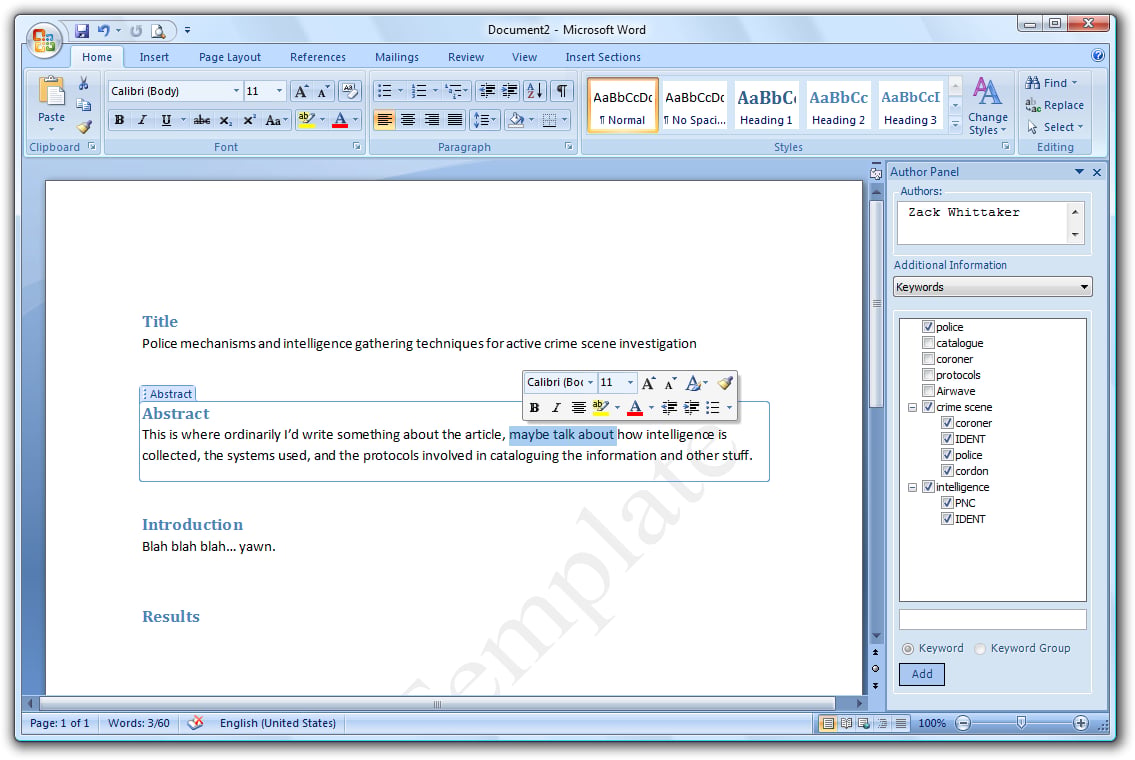Open the Change Styles menu

click(x=987, y=106)
